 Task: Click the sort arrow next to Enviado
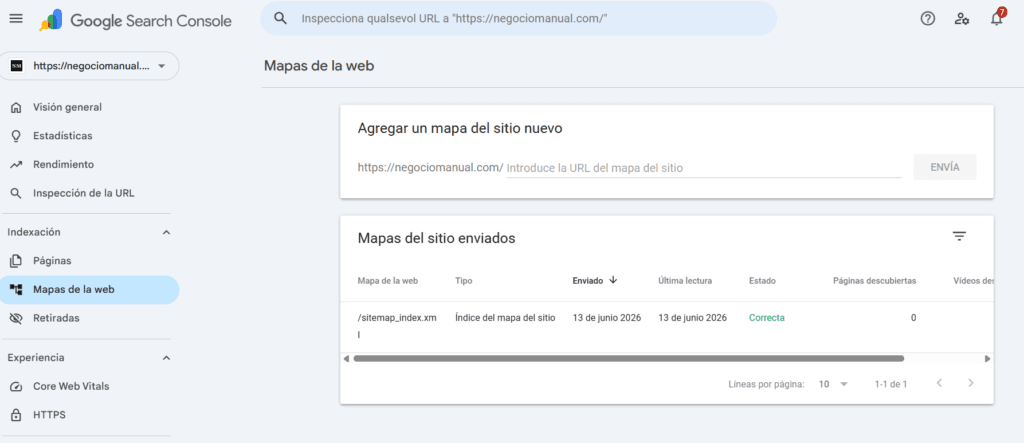coord(613,280)
